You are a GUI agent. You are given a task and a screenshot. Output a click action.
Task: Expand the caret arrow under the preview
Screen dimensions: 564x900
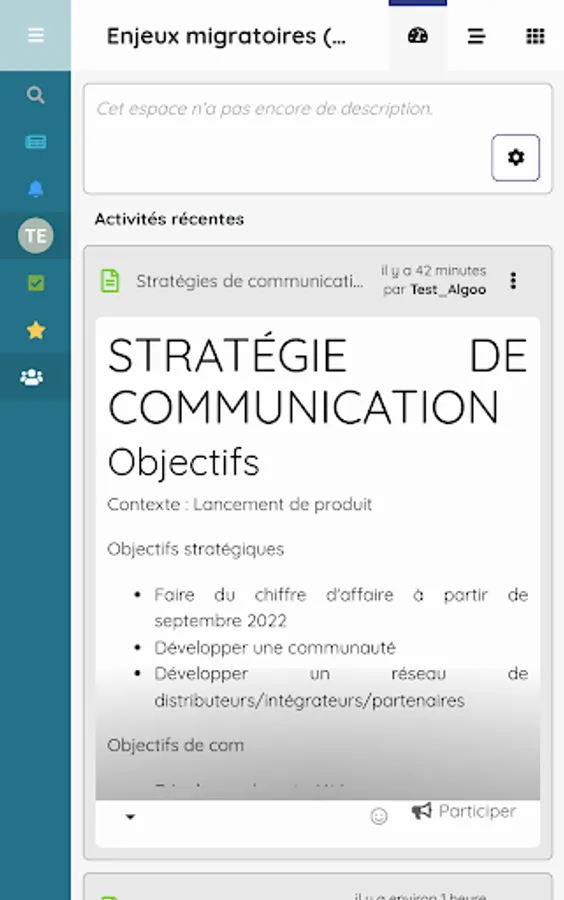tap(130, 816)
